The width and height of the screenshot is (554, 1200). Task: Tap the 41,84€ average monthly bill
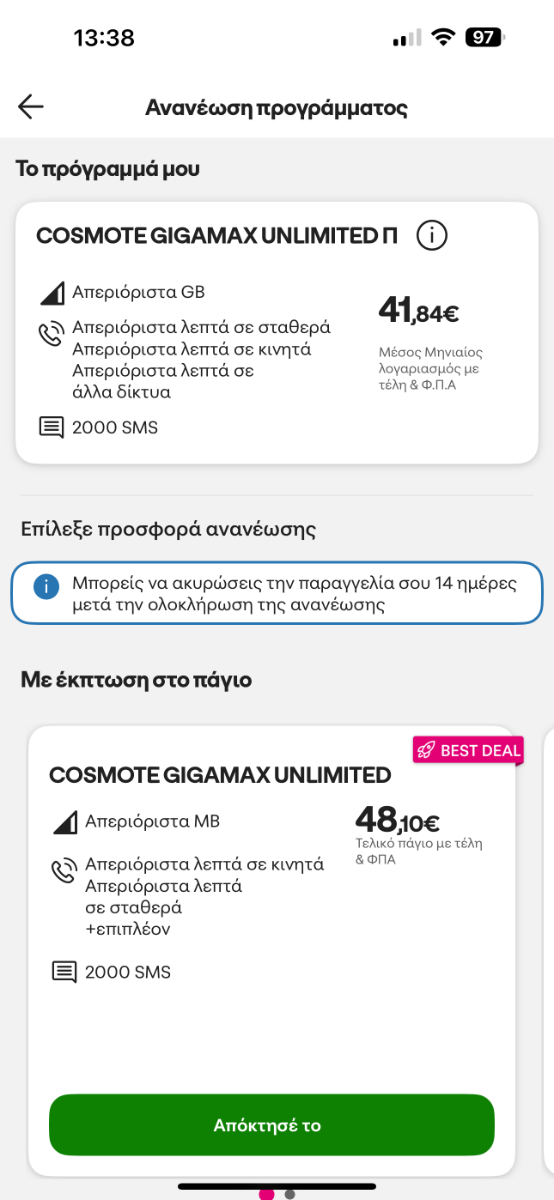click(x=419, y=310)
